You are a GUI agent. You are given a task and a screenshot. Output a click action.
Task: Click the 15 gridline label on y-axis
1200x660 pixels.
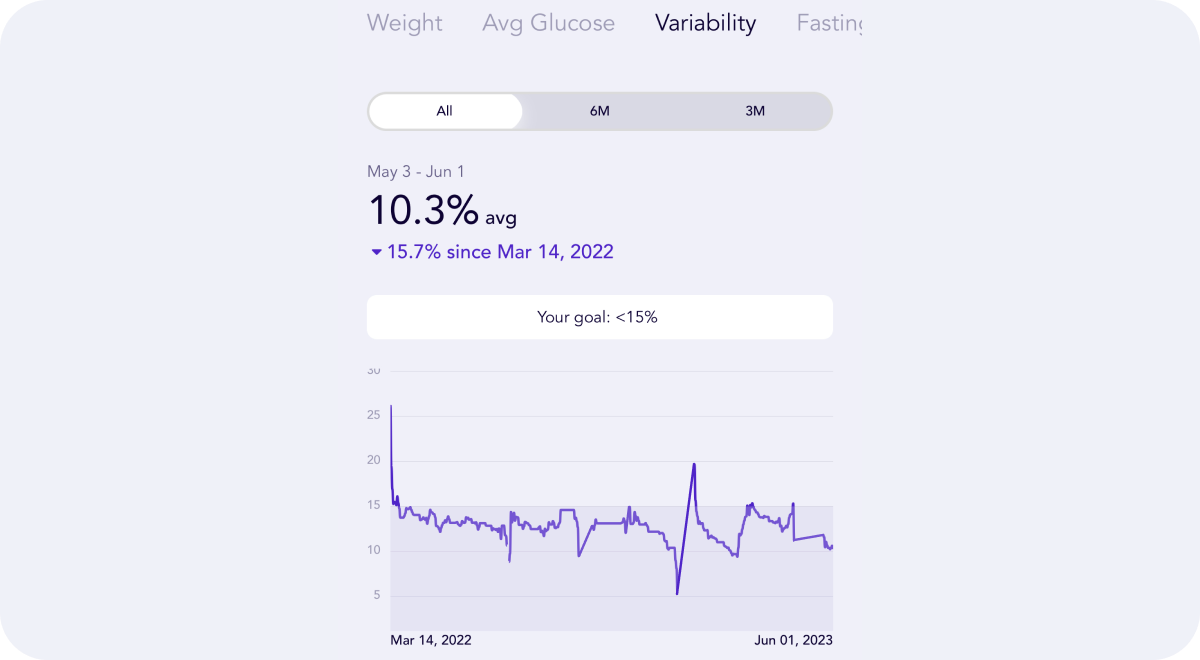point(374,505)
